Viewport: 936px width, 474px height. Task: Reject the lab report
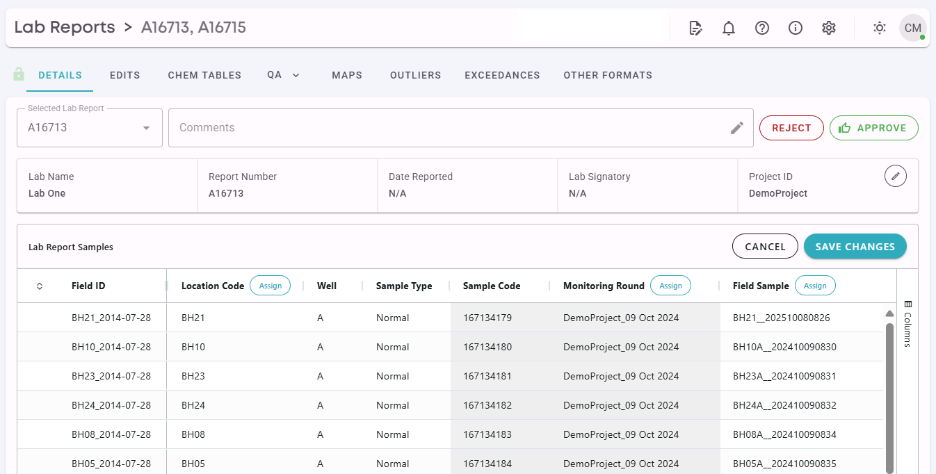pyautogui.click(x=791, y=128)
